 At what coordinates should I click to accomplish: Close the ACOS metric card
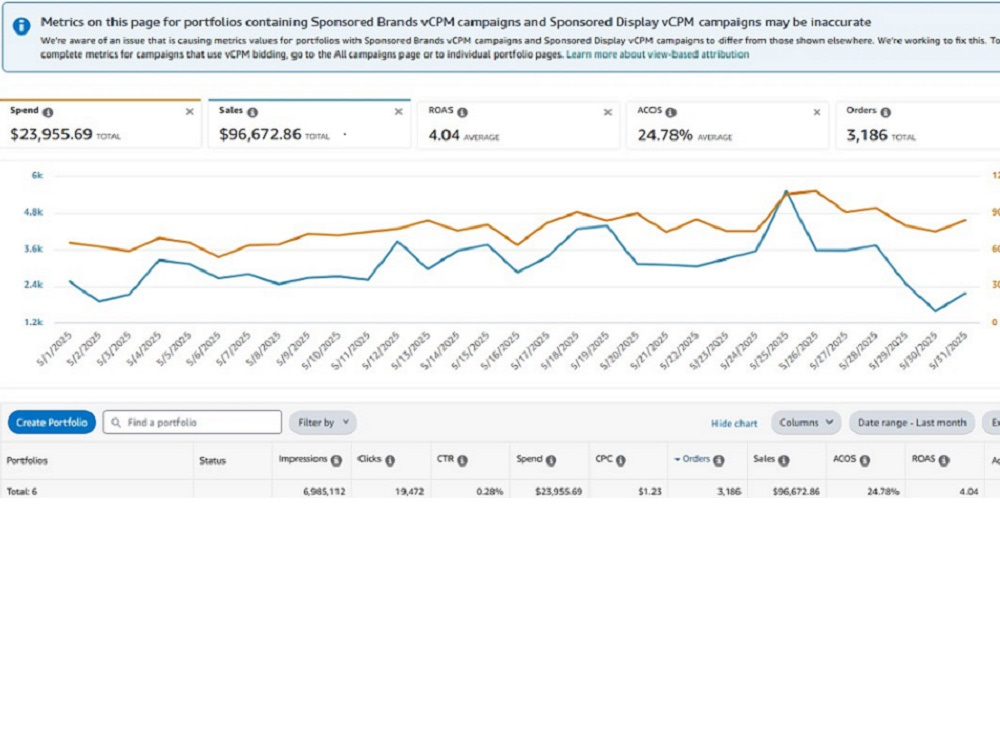pyautogui.click(x=817, y=112)
